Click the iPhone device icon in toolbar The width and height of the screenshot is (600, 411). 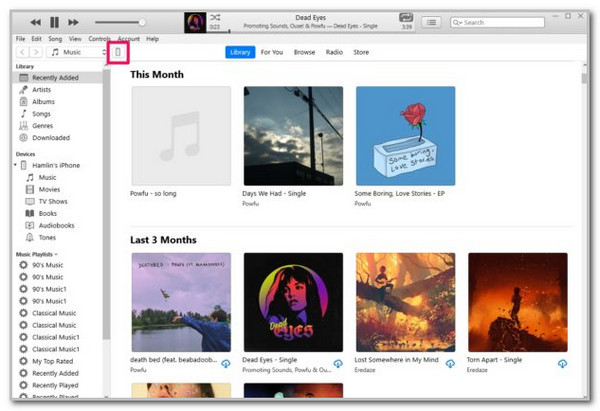tap(118, 52)
